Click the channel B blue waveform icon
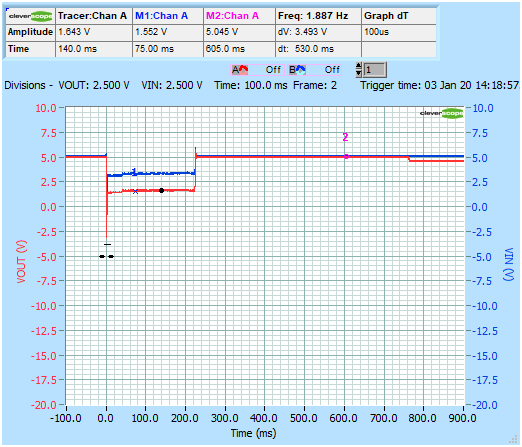Viewport: 522px width, 447px height. [x=297, y=70]
